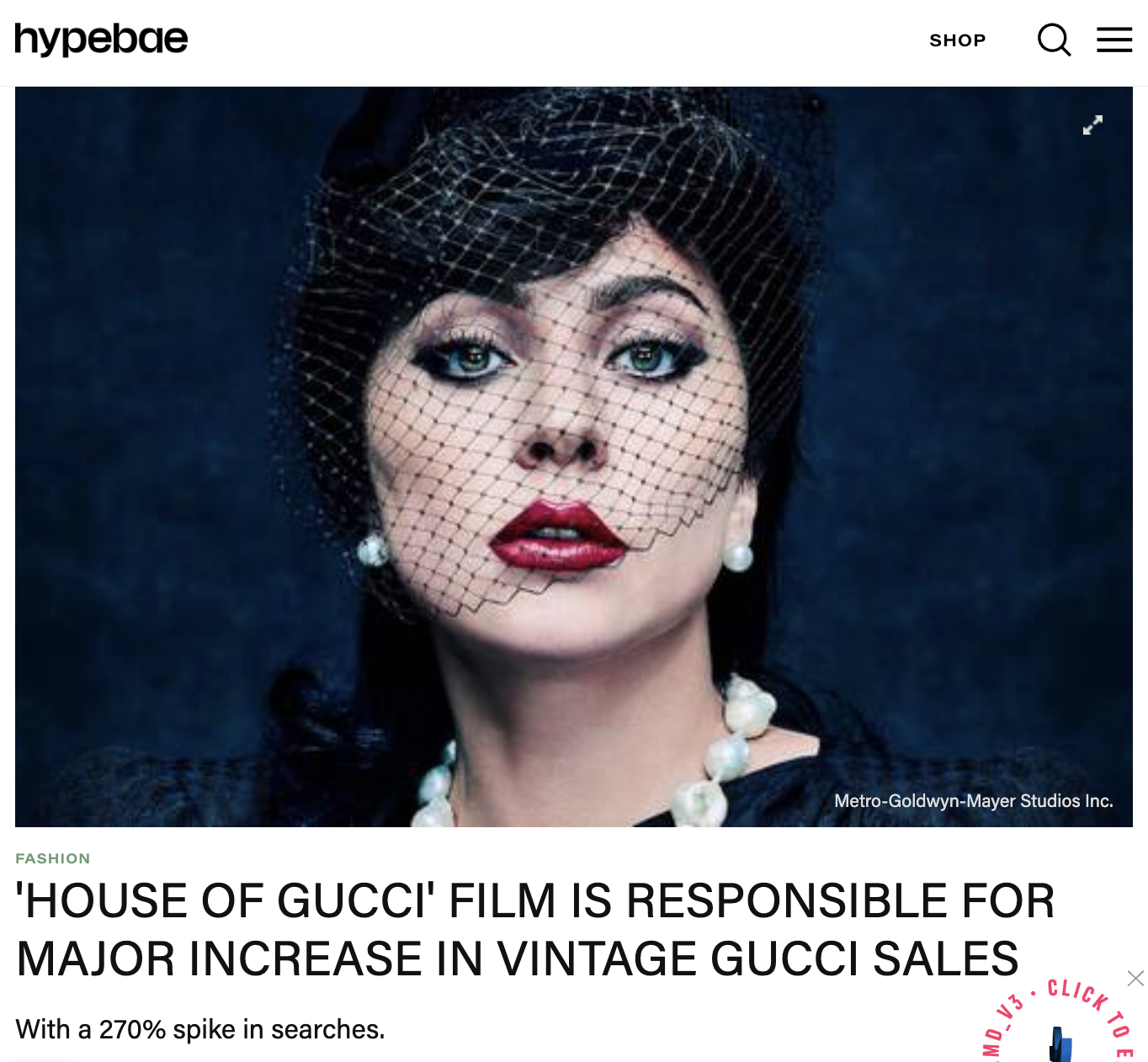The width and height of the screenshot is (1148, 1062).
Task: Open the main House of Gucci photo
Action: [x=574, y=457]
